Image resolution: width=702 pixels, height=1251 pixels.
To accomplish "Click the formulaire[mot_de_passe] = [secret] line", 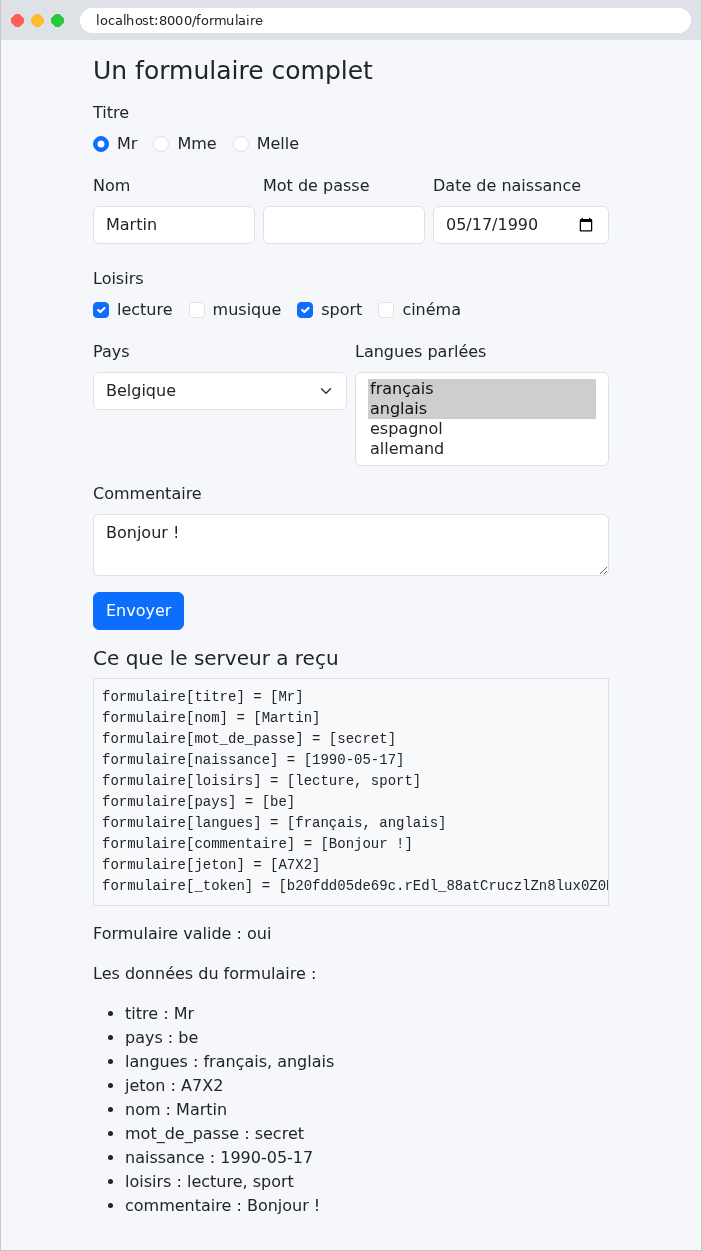I will [x=249, y=738].
